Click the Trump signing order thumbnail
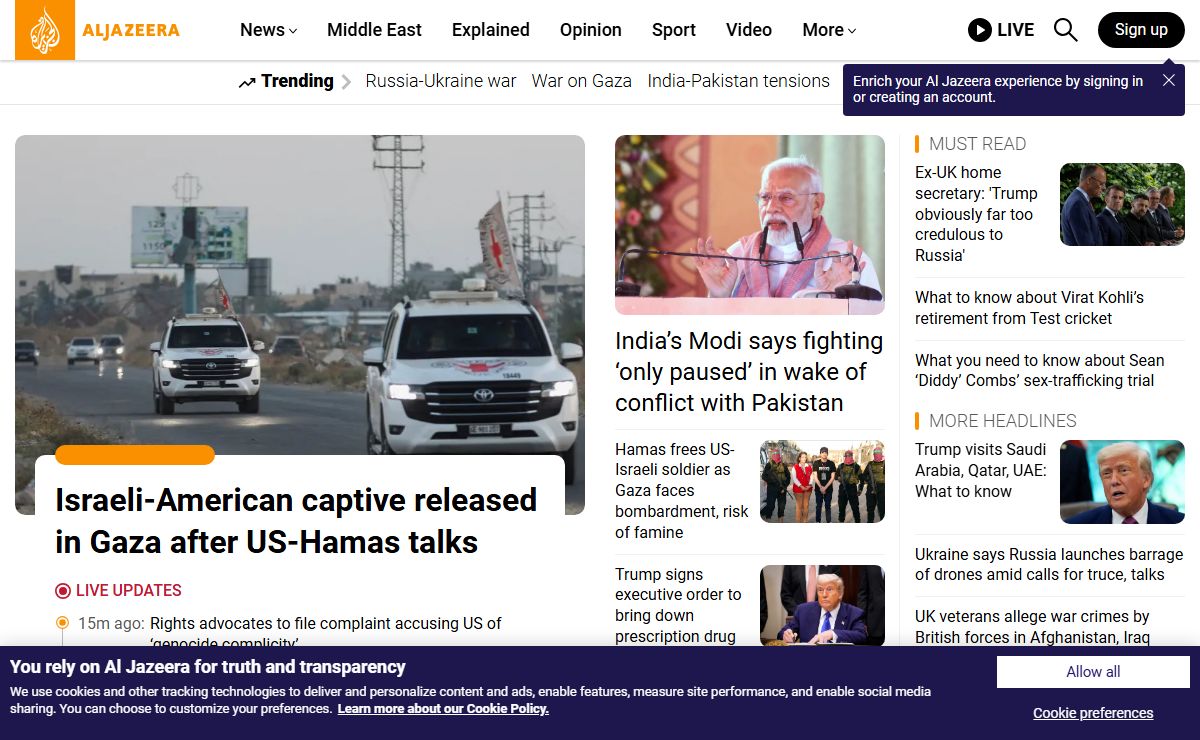This screenshot has width=1200, height=740. point(822,605)
